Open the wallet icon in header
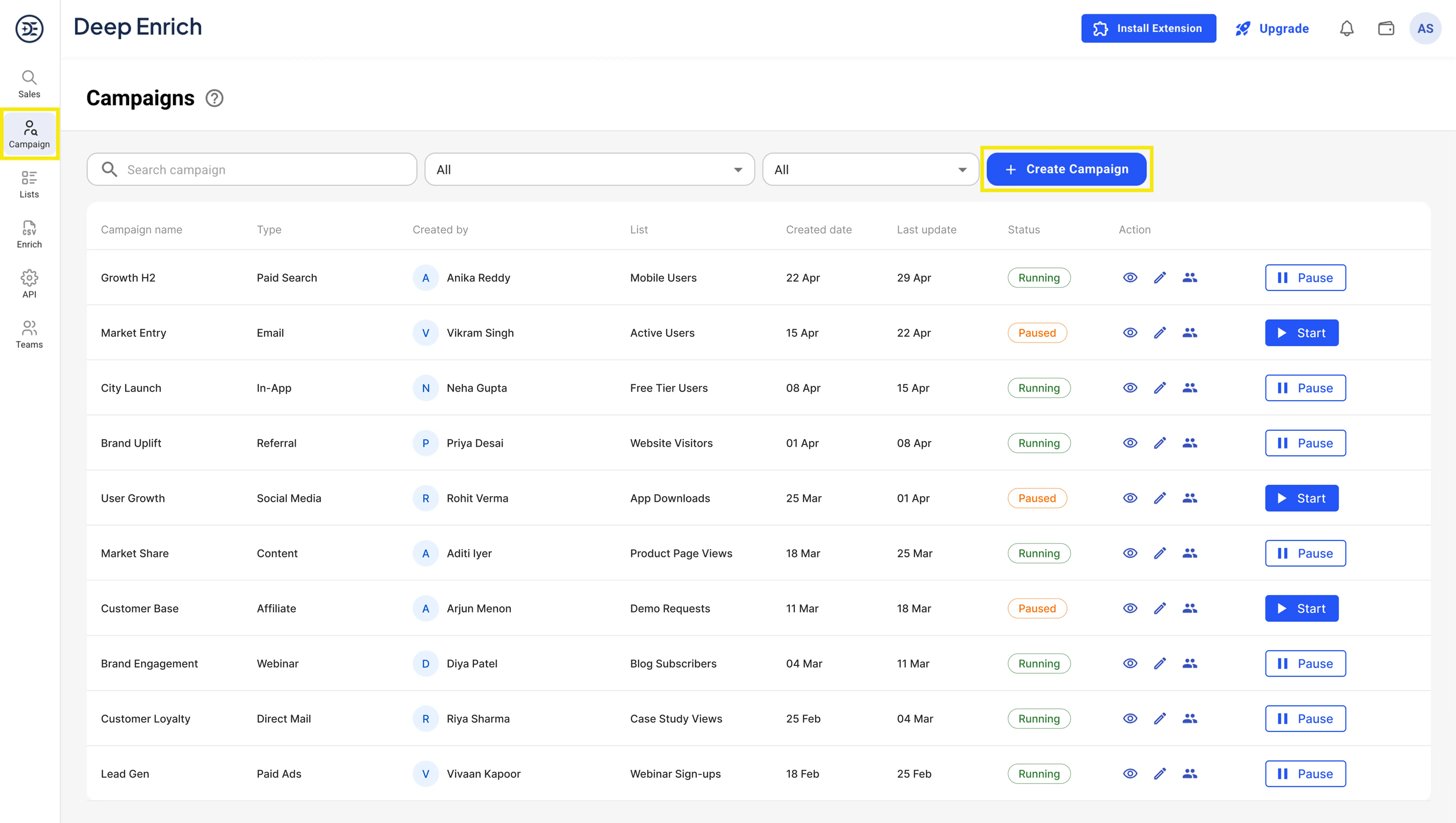 [1386, 28]
